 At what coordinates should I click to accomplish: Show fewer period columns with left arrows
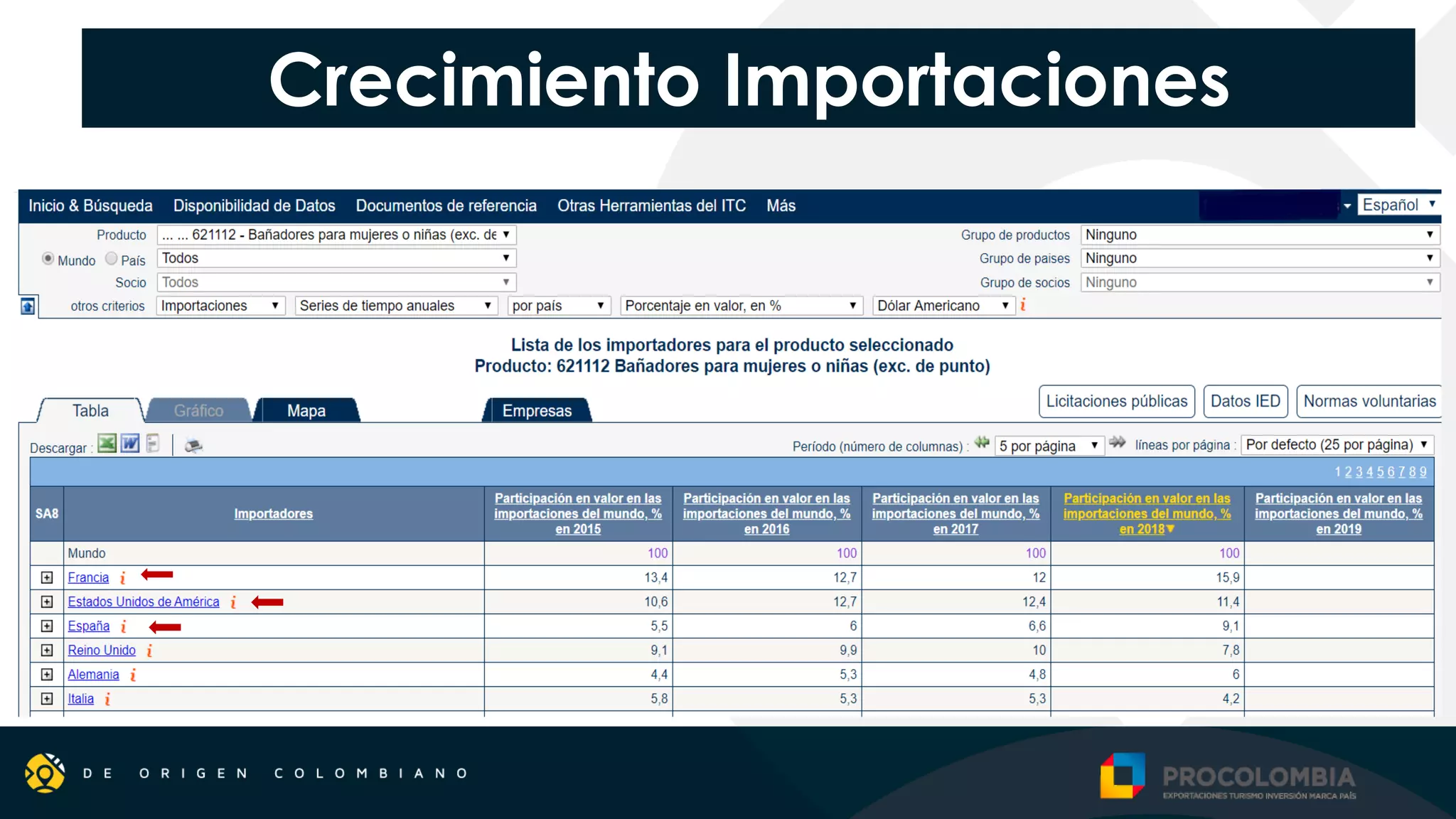[x=982, y=444]
